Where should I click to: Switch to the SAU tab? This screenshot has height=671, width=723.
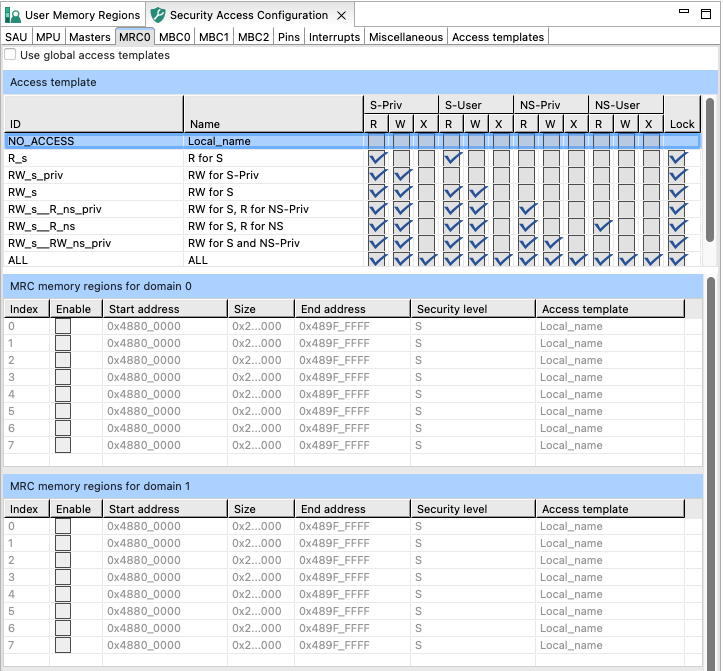(x=16, y=37)
